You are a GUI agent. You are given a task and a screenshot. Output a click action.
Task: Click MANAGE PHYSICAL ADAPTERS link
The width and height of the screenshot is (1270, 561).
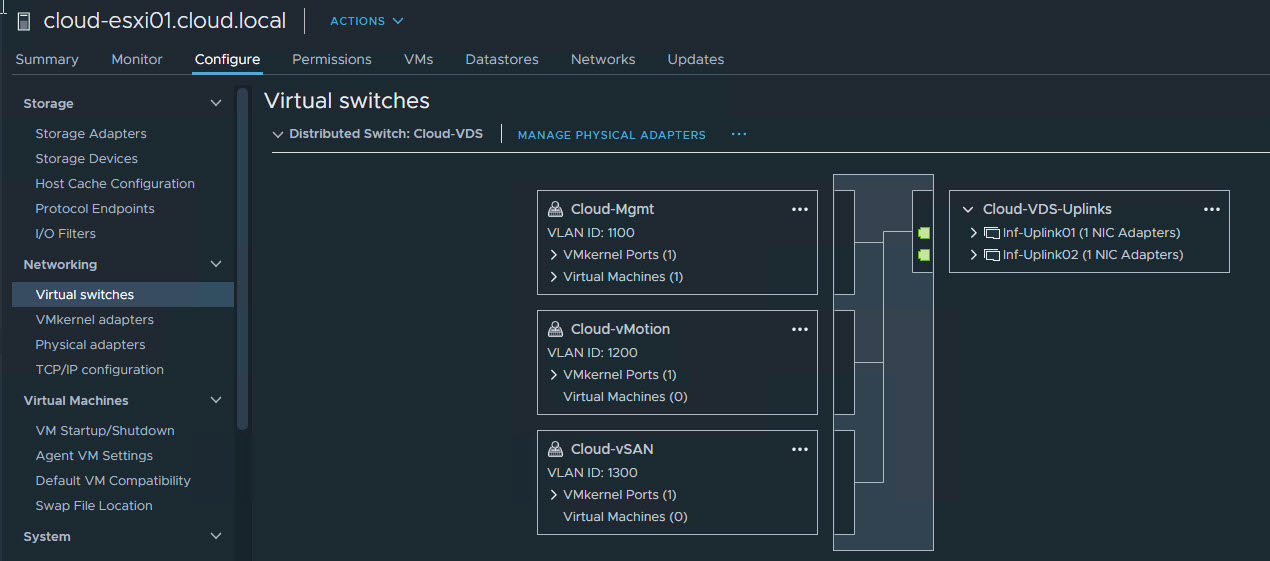click(x=611, y=135)
